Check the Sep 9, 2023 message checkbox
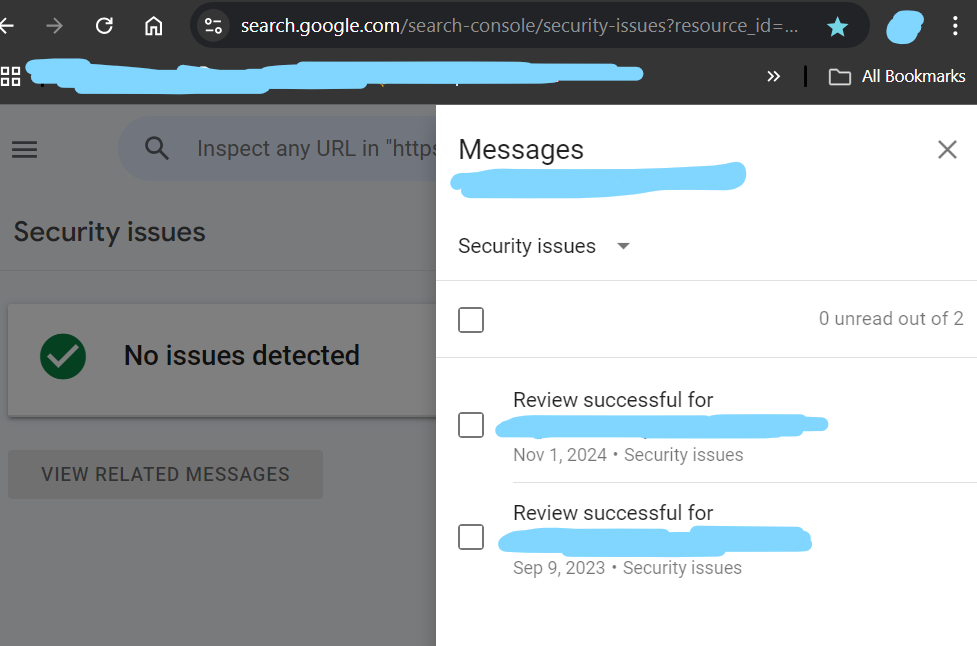The height and width of the screenshot is (646, 977). [471, 537]
